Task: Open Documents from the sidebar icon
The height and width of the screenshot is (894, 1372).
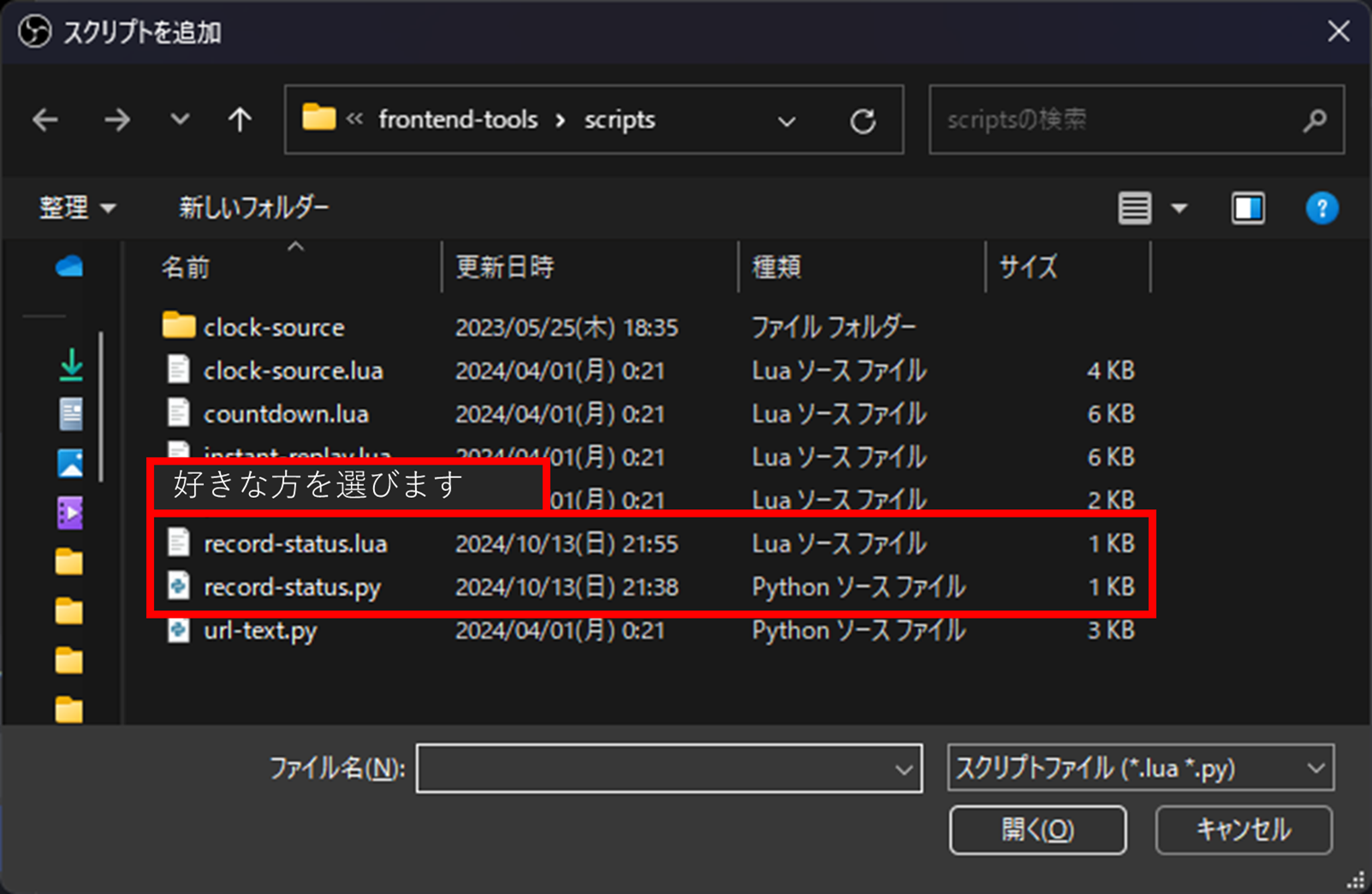Action: (71, 414)
